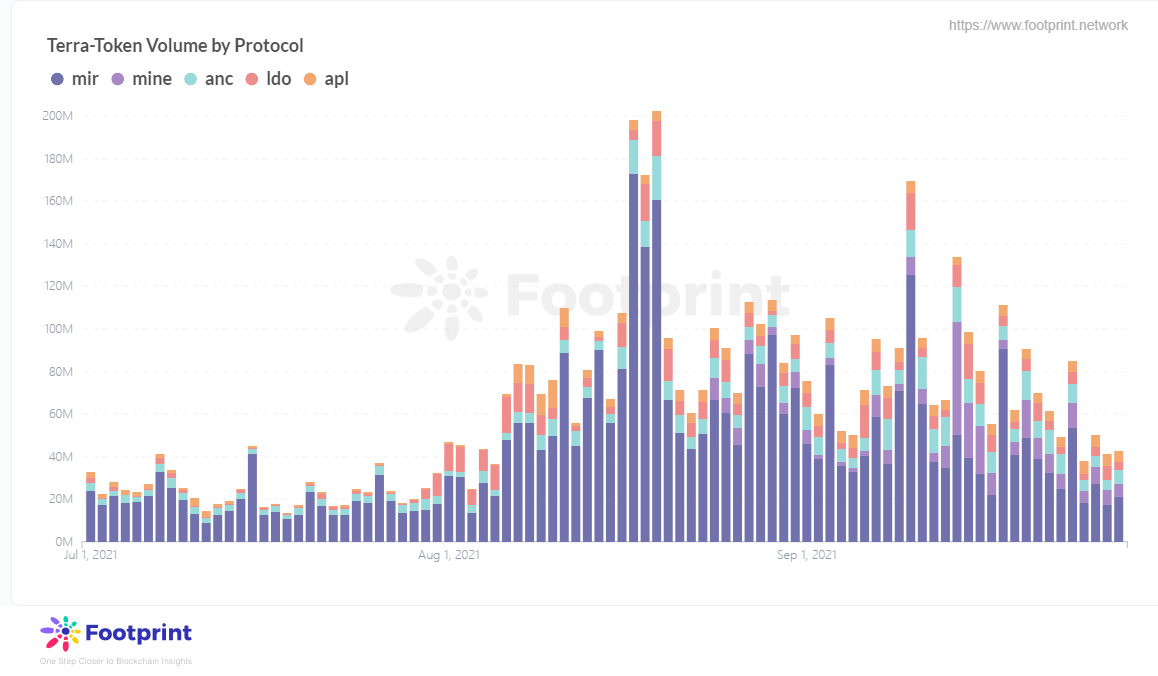The image size is (1158, 676).
Task: Click the Footprint flower logo icon
Action: pyautogui.click(x=60, y=633)
